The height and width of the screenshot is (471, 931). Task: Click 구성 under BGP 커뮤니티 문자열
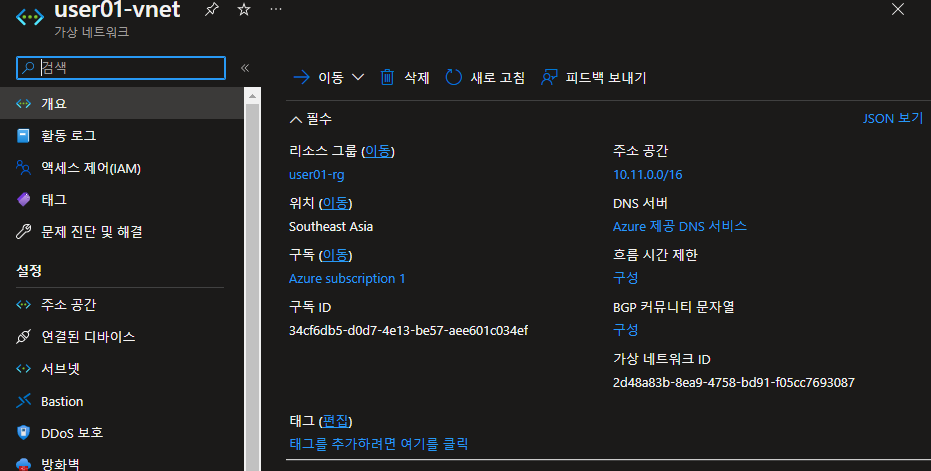coord(626,330)
